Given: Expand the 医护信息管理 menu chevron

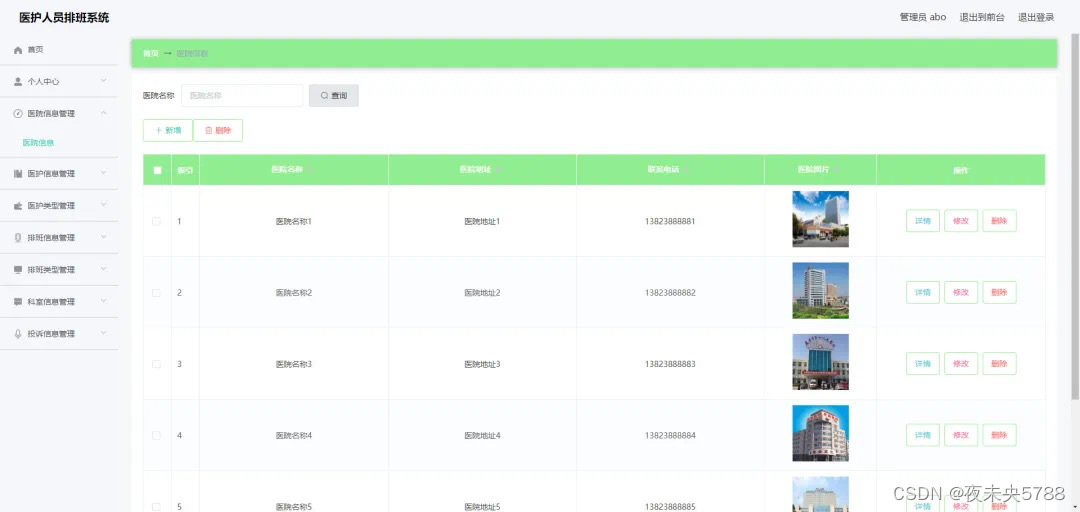Looking at the screenshot, I should pos(103,173).
